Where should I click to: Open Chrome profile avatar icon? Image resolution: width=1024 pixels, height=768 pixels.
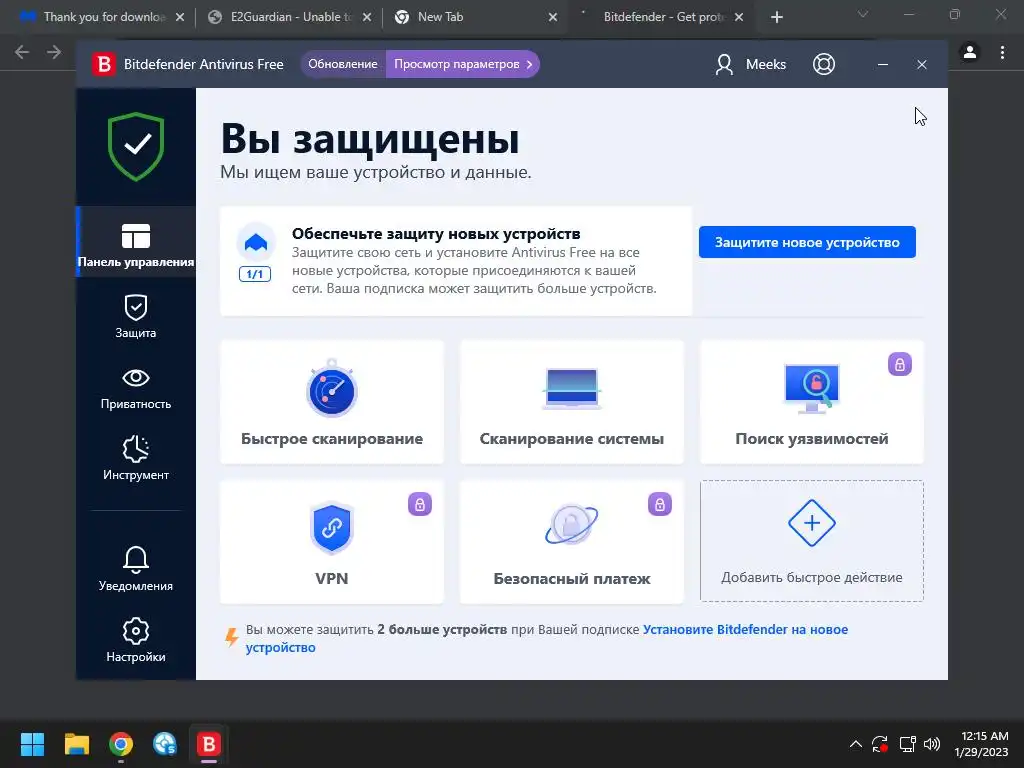pyautogui.click(x=970, y=52)
